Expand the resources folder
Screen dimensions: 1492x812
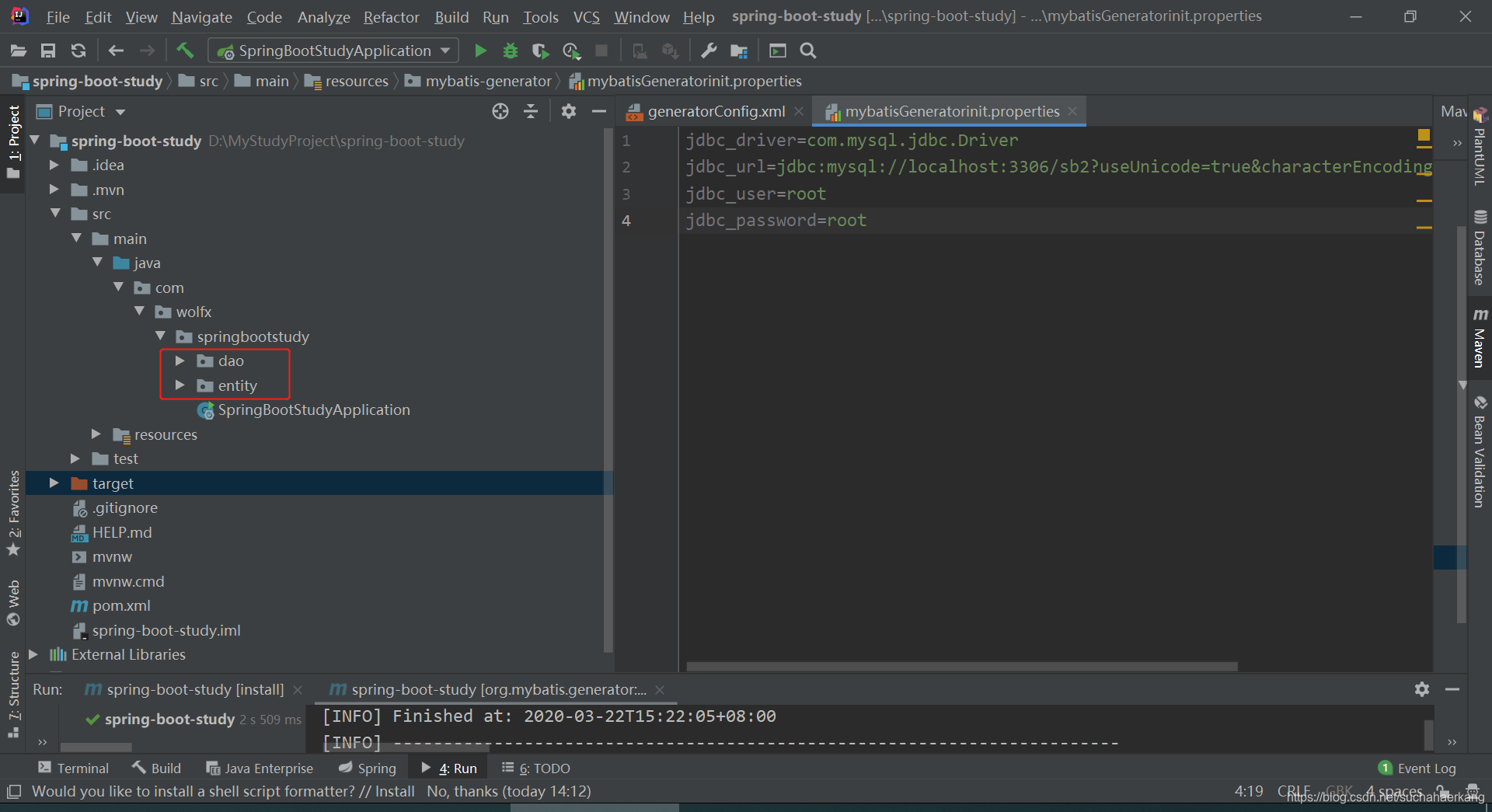(x=96, y=434)
